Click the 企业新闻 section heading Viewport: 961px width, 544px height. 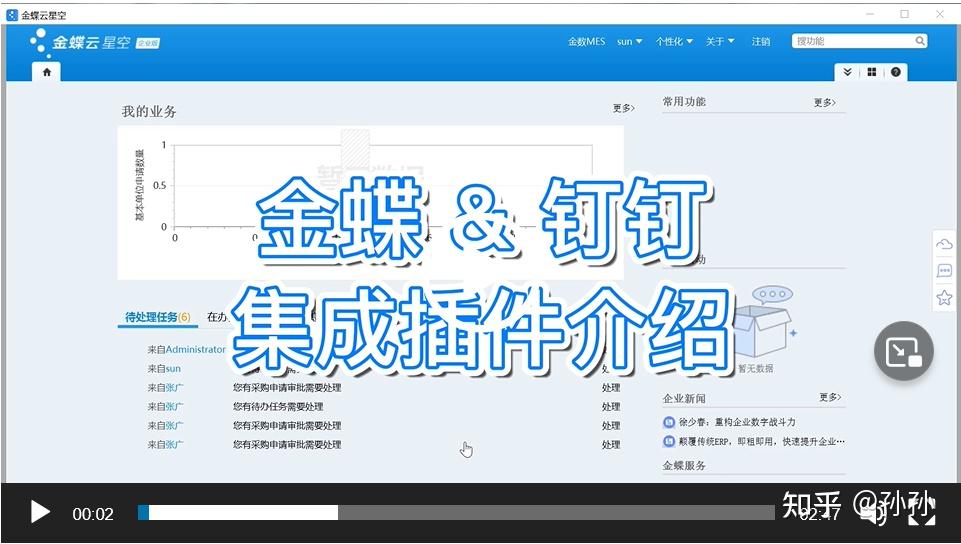pos(684,399)
